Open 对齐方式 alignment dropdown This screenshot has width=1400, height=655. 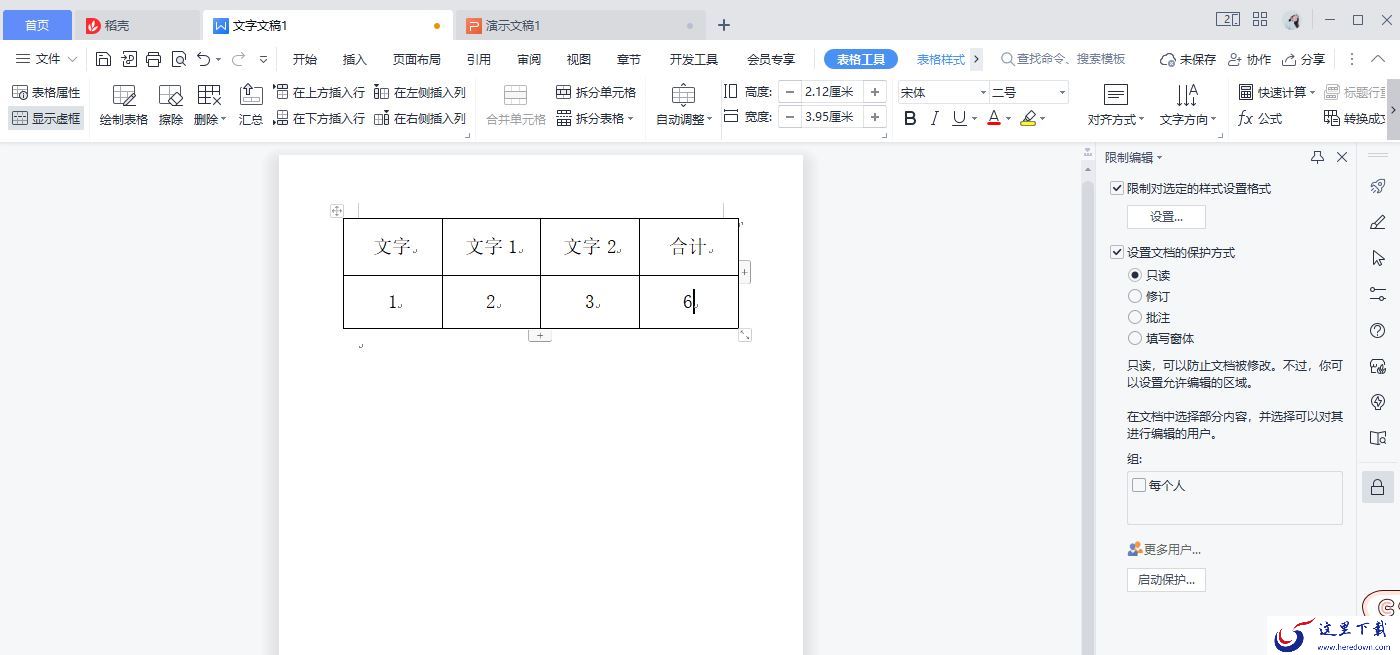click(1116, 105)
